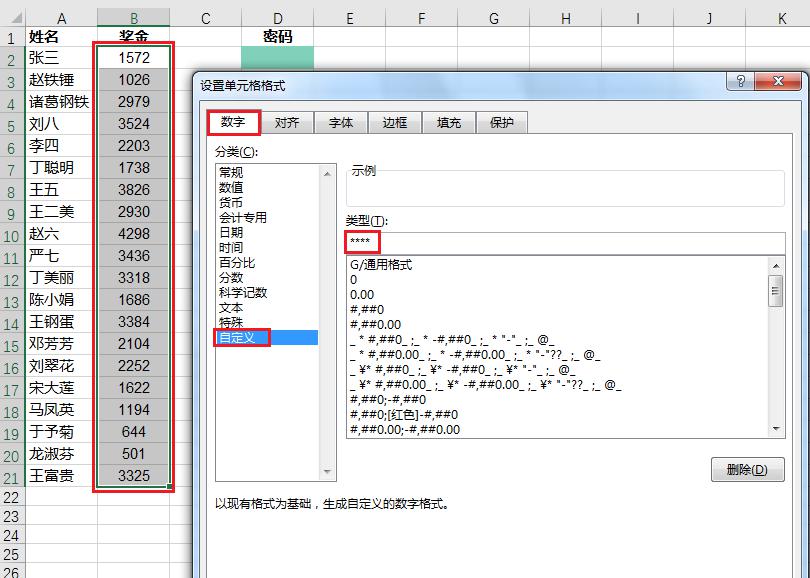This screenshot has width=810, height=578.
Task: Select 科学记数 category
Action: (243, 292)
